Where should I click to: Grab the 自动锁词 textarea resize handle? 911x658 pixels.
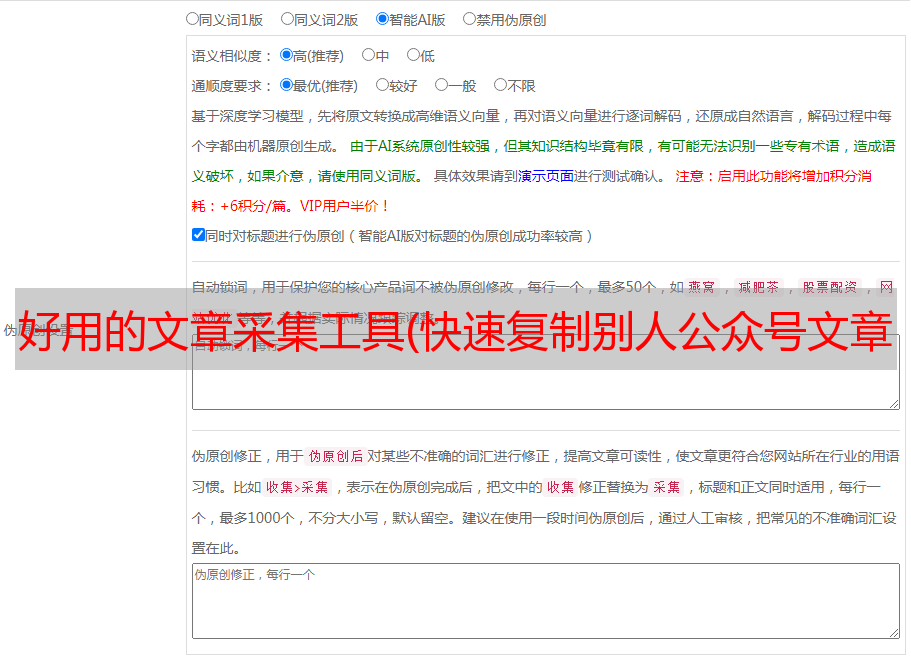tap(894, 404)
